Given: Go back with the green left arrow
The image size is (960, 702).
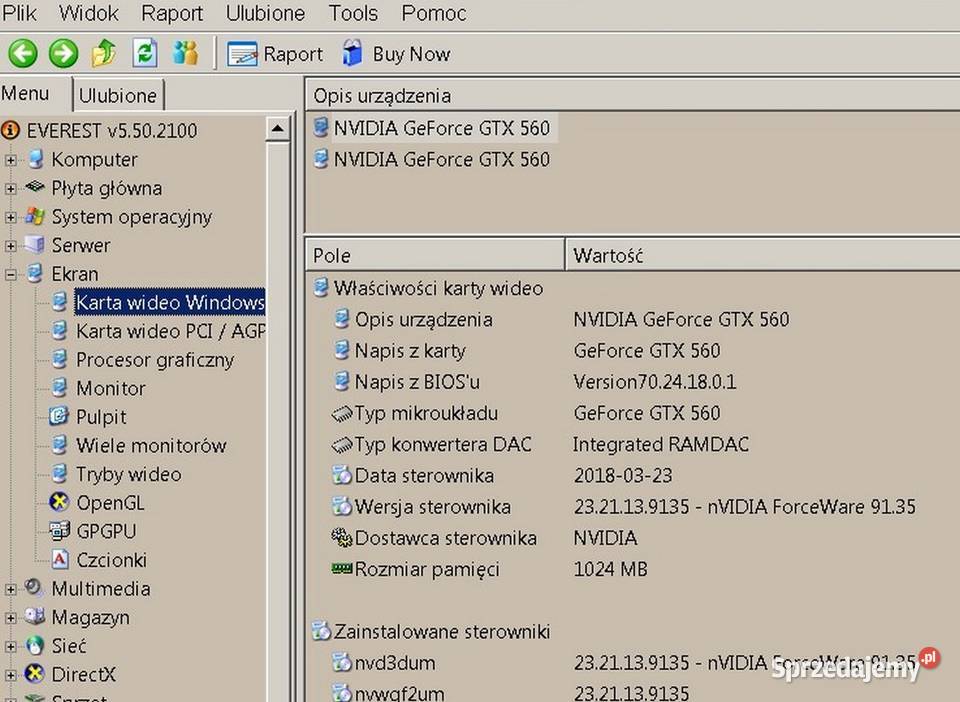Looking at the screenshot, I should tap(23, 54).
